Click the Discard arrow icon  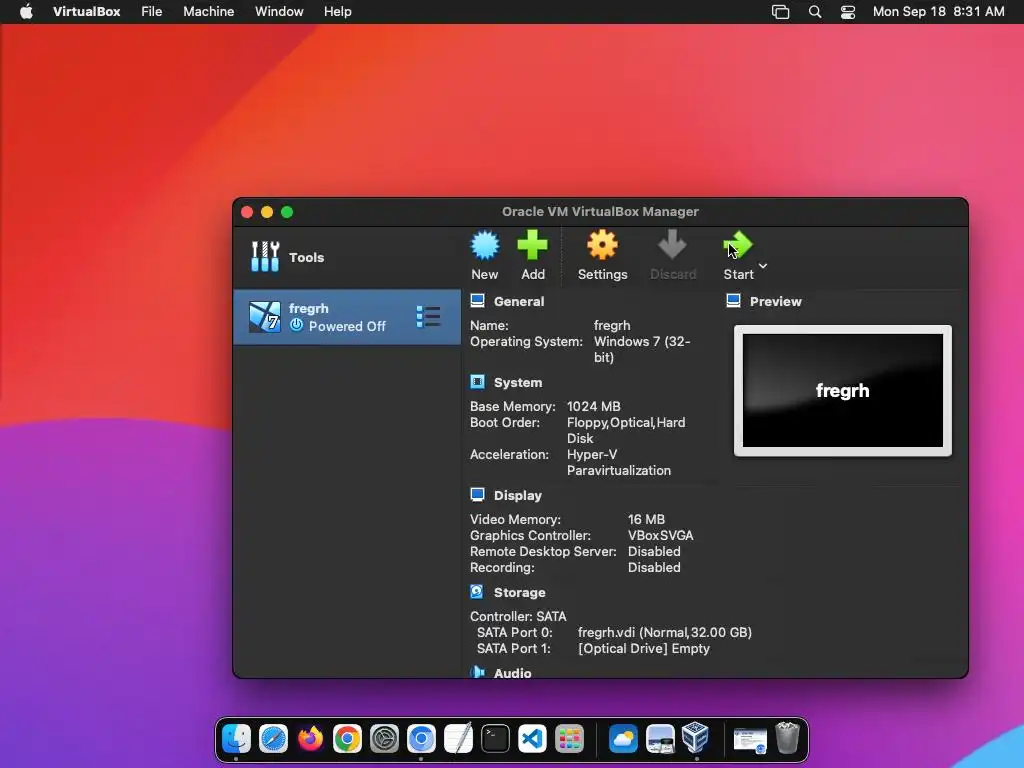point(672,246)
